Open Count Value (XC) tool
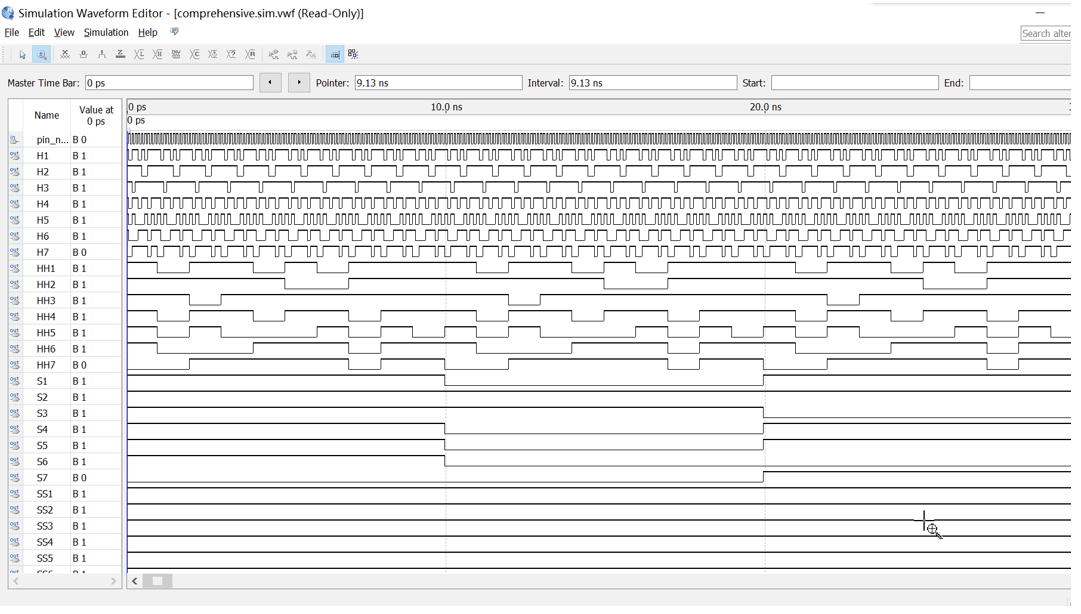Viewport: 1081px width, 614px height. pyautogui.click(x=195, y=54)
